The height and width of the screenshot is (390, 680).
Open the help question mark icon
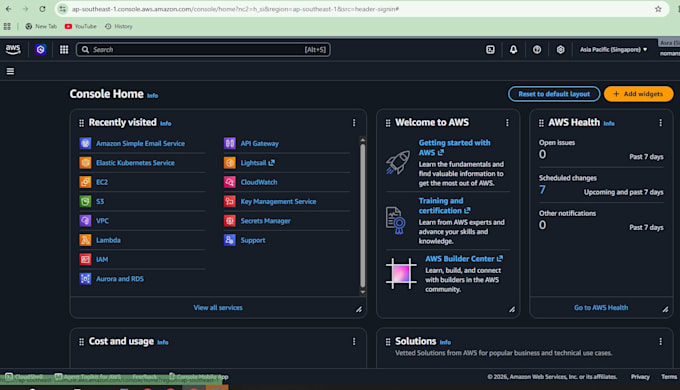click(x=537, y=49)
